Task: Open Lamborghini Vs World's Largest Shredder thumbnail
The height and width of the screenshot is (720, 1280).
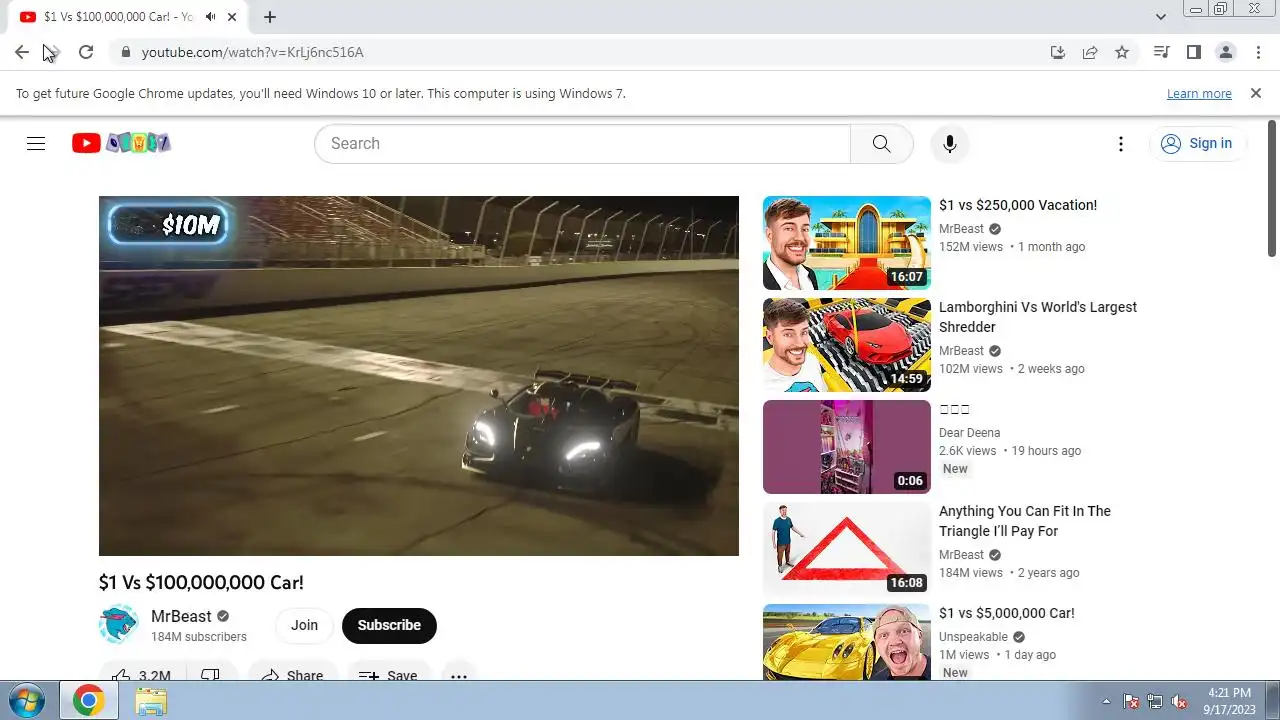Action: (847, 345)
